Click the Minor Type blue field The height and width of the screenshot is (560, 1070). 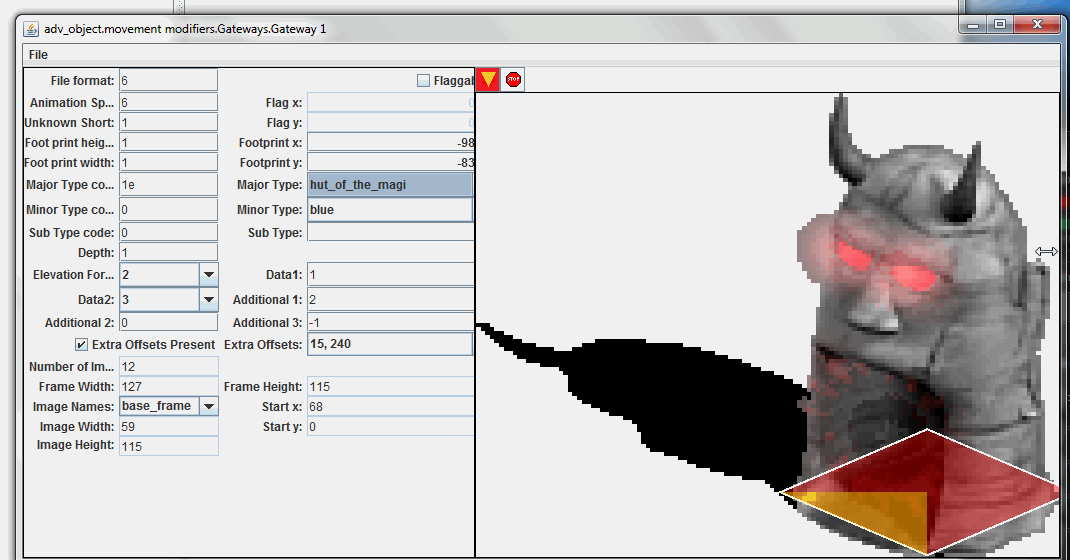click(x=390, y=209)
